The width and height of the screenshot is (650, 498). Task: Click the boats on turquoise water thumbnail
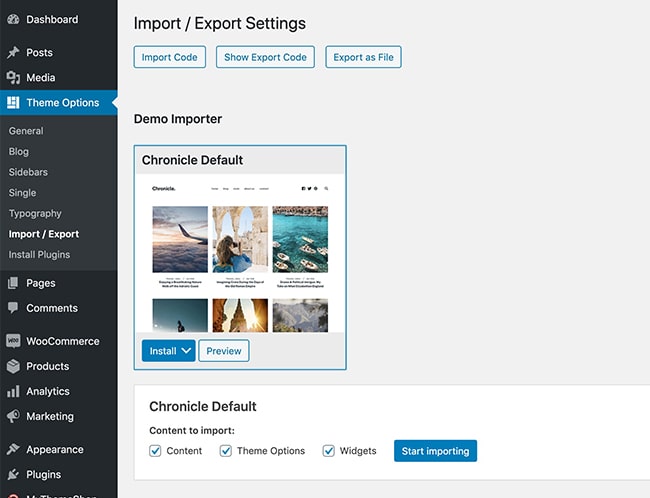[x=300, y=239]
